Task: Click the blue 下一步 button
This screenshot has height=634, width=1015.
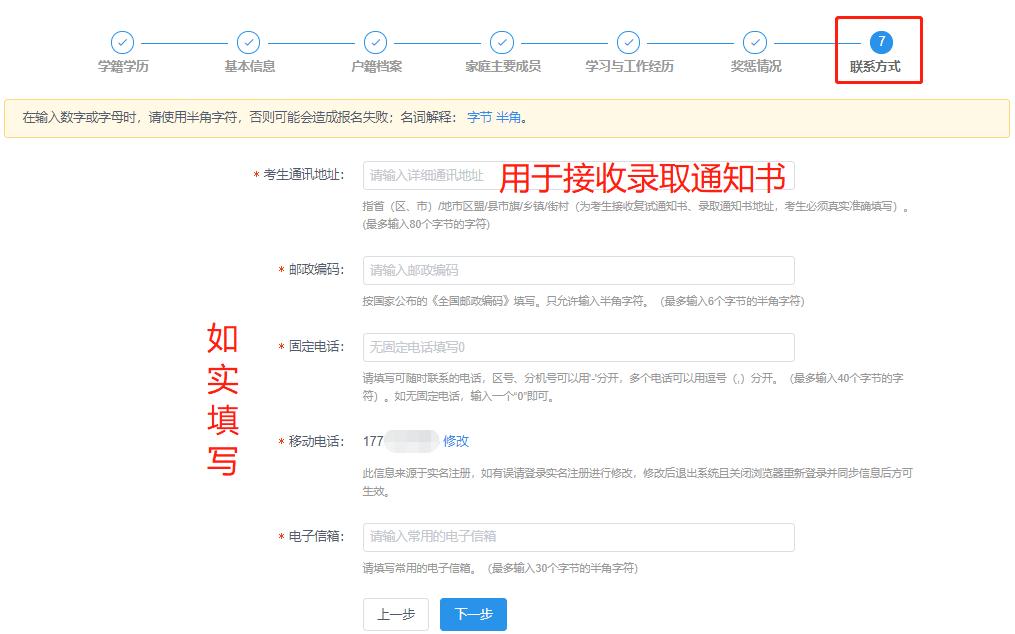Action: (x=472, y=614)
